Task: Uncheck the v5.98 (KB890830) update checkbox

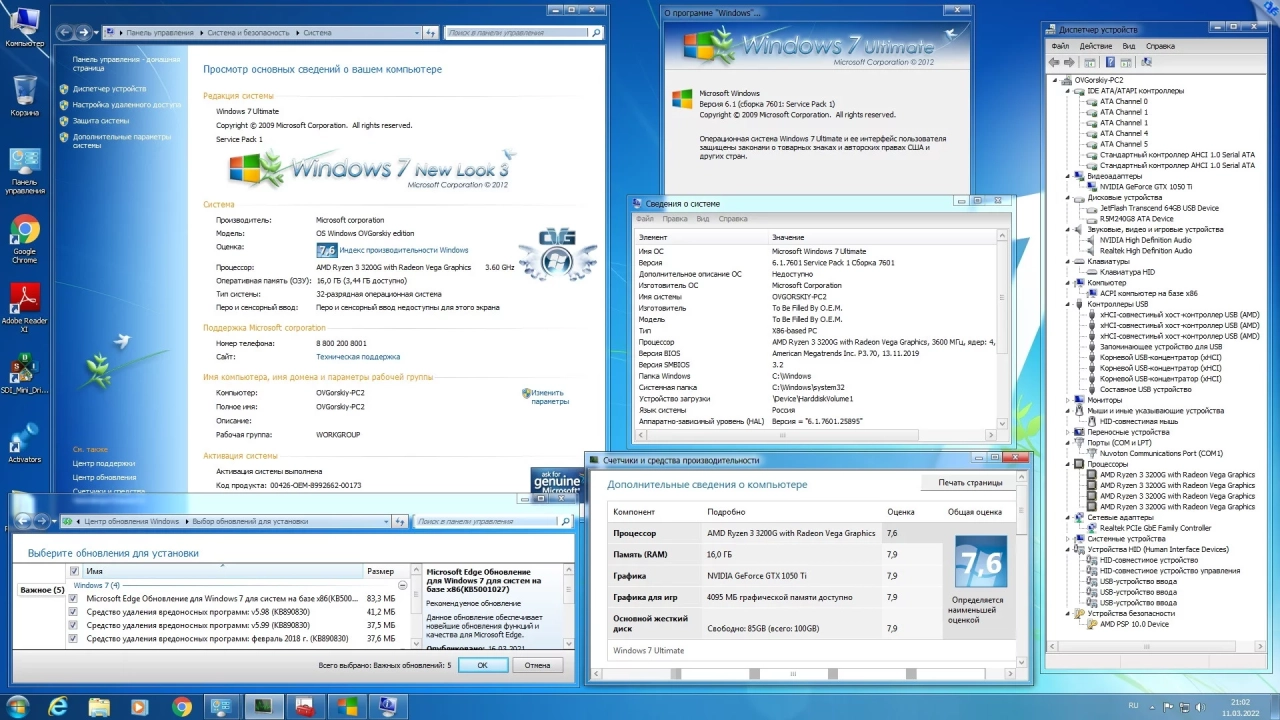Action: pos(74,611)
